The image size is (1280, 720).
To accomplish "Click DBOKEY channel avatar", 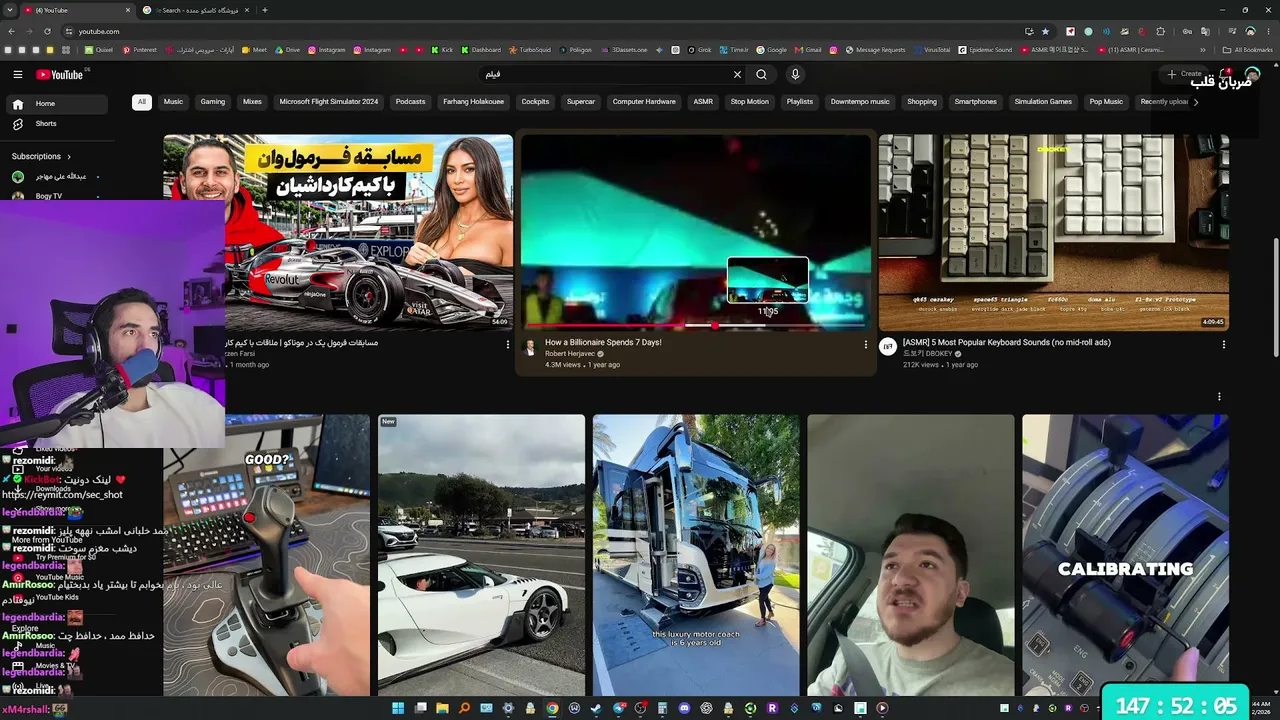I will click(x=887, y=347).
